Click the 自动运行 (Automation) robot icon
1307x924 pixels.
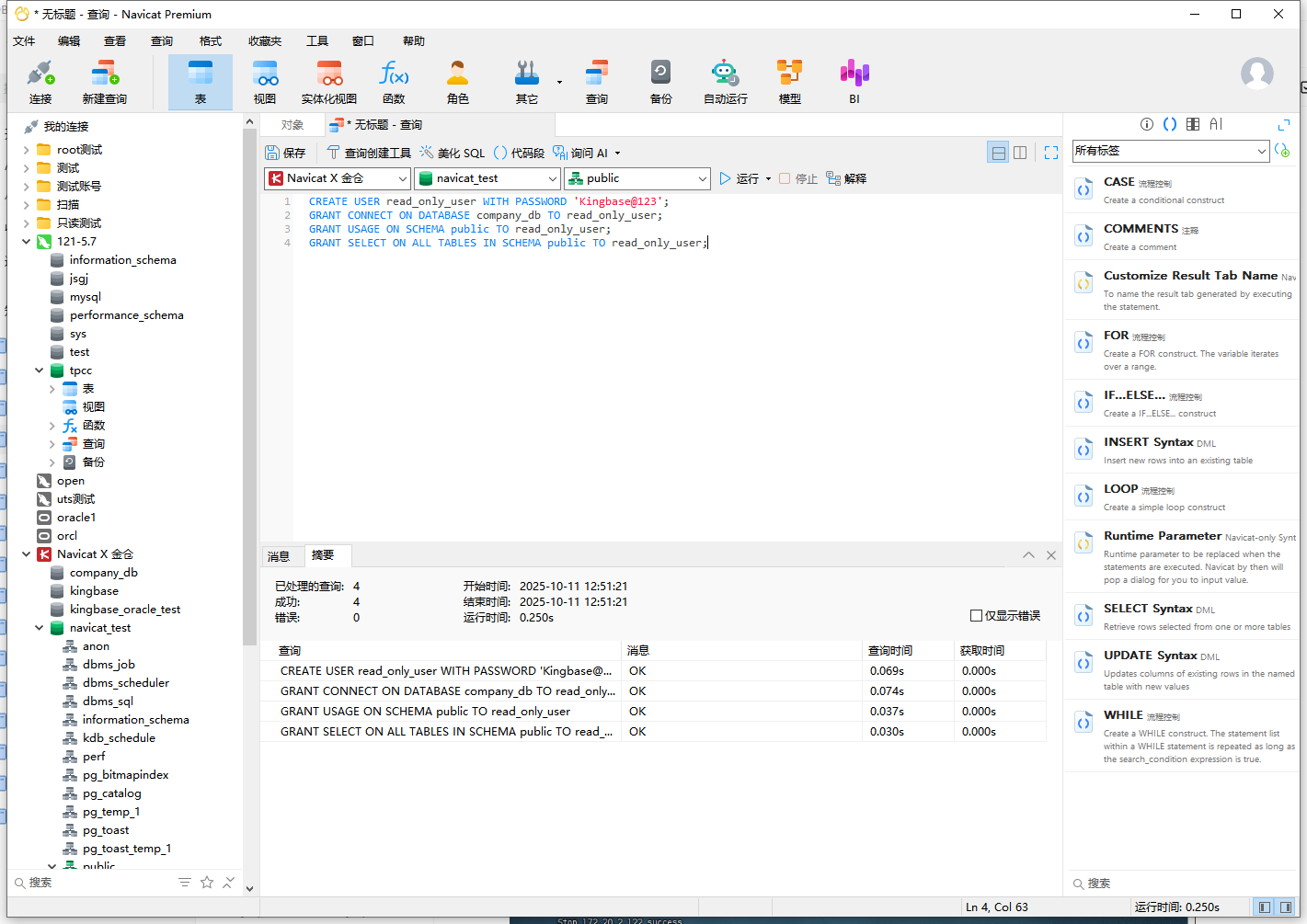coord(726,82)
